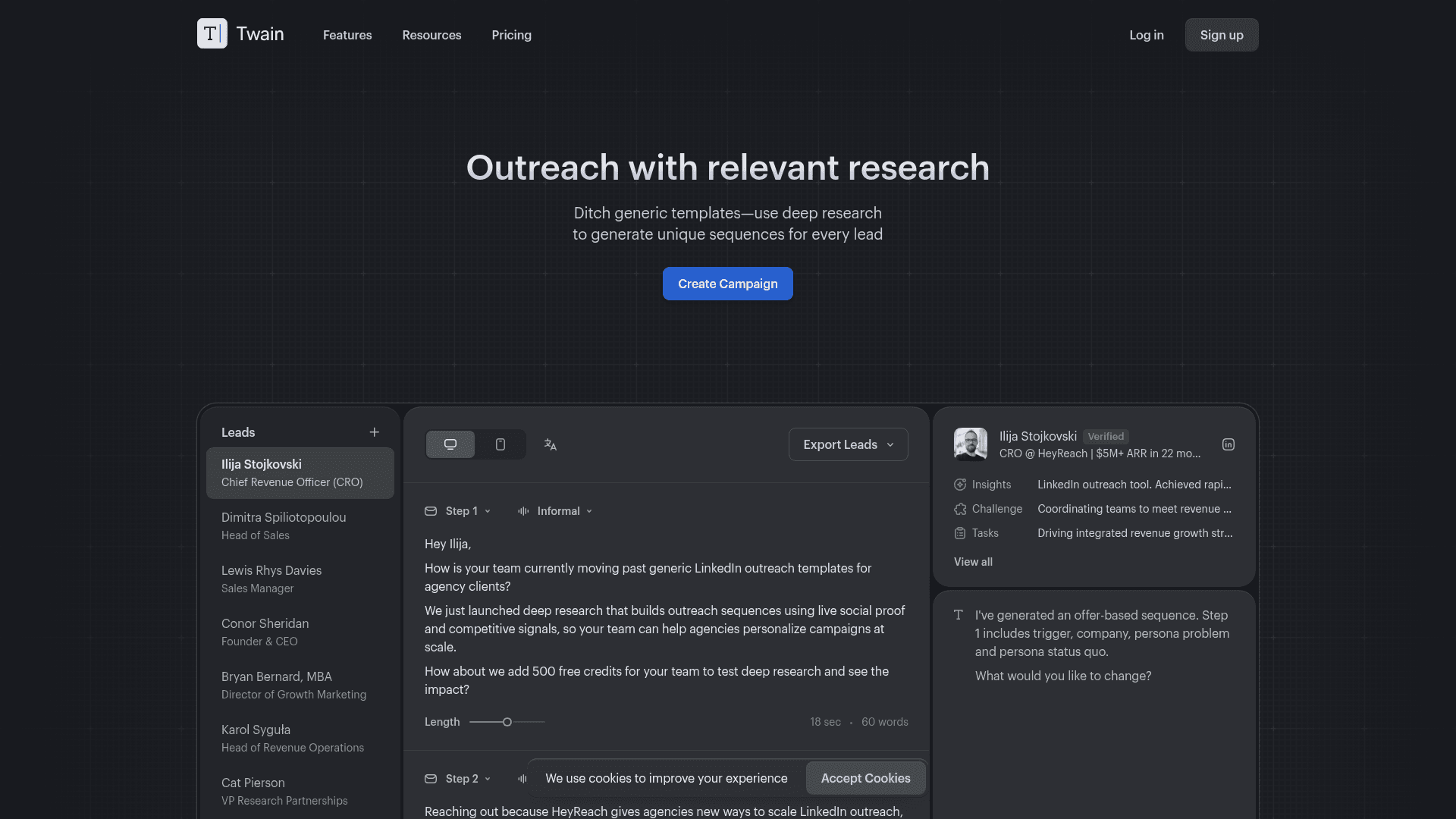Click the Leads panel heading
1456x819 pixels.
click(x=238, y=432)
